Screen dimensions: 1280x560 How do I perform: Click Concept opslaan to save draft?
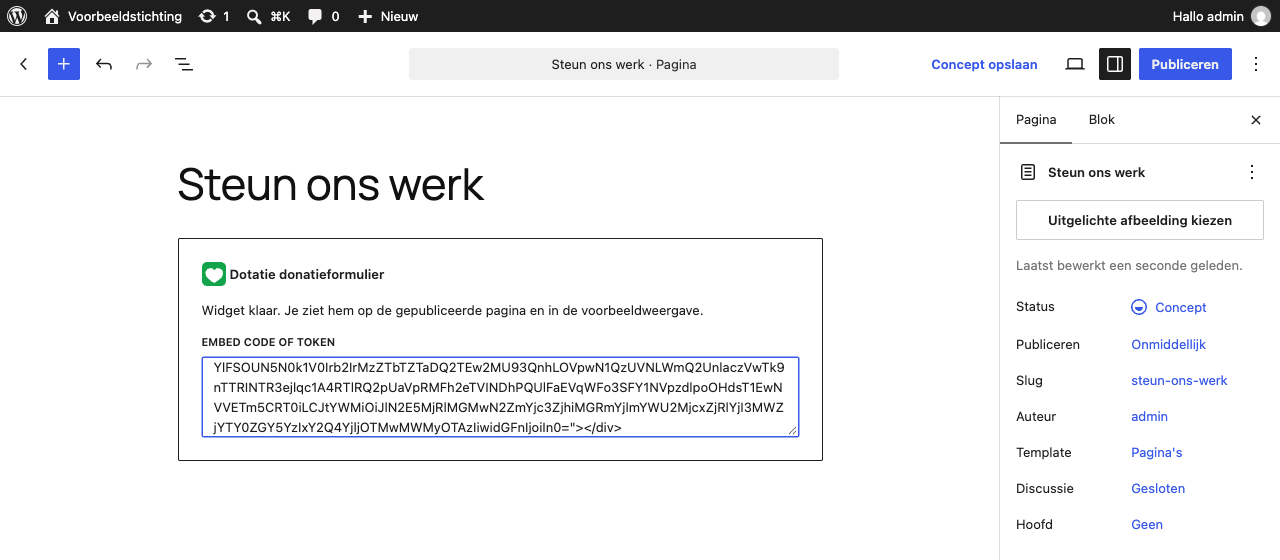point(984,64)
